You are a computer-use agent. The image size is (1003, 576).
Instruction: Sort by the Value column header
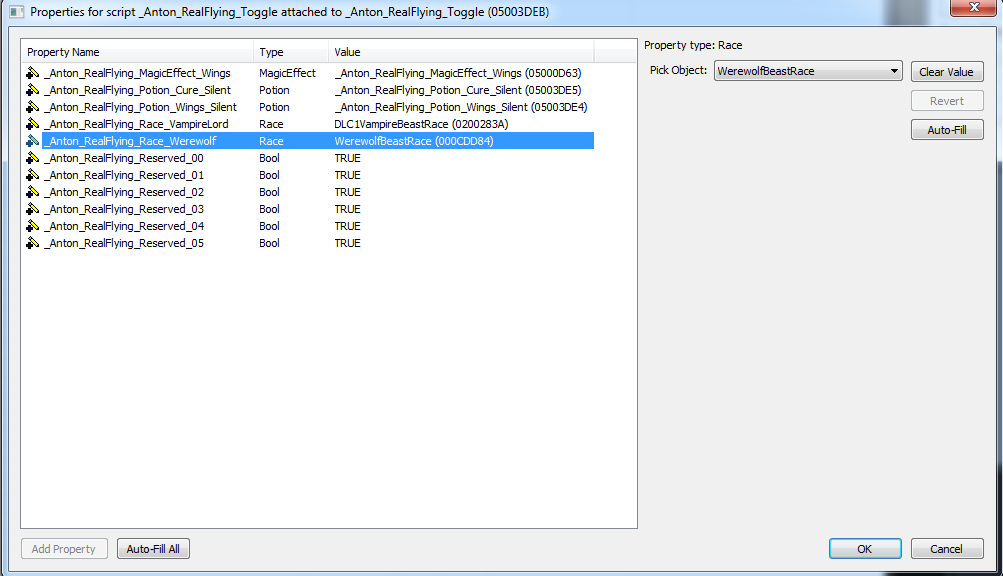(461, 52)
